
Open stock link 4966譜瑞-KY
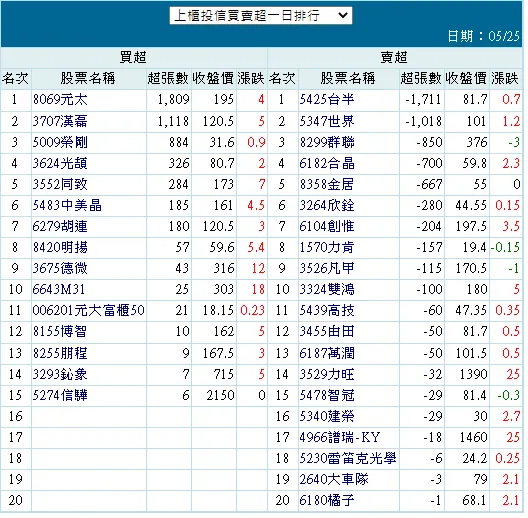click(340, 437)
